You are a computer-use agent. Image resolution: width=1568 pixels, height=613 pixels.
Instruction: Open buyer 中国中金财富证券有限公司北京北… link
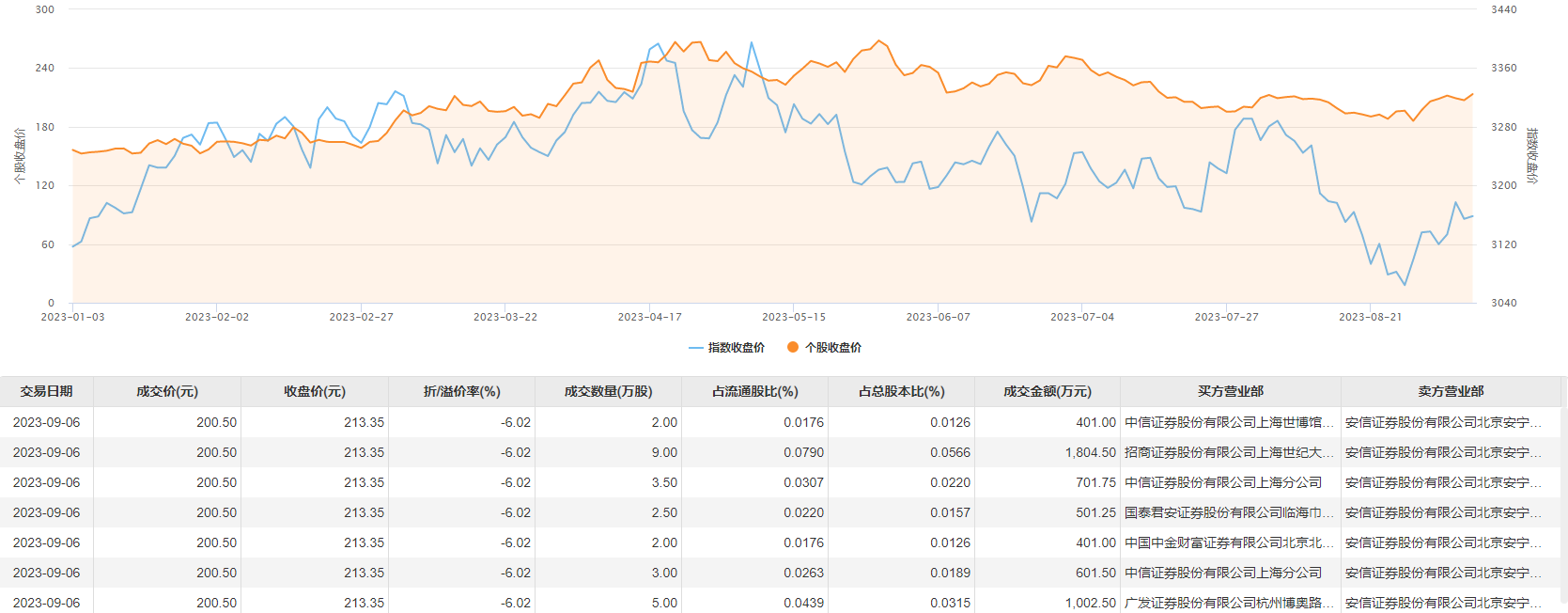1228,542
